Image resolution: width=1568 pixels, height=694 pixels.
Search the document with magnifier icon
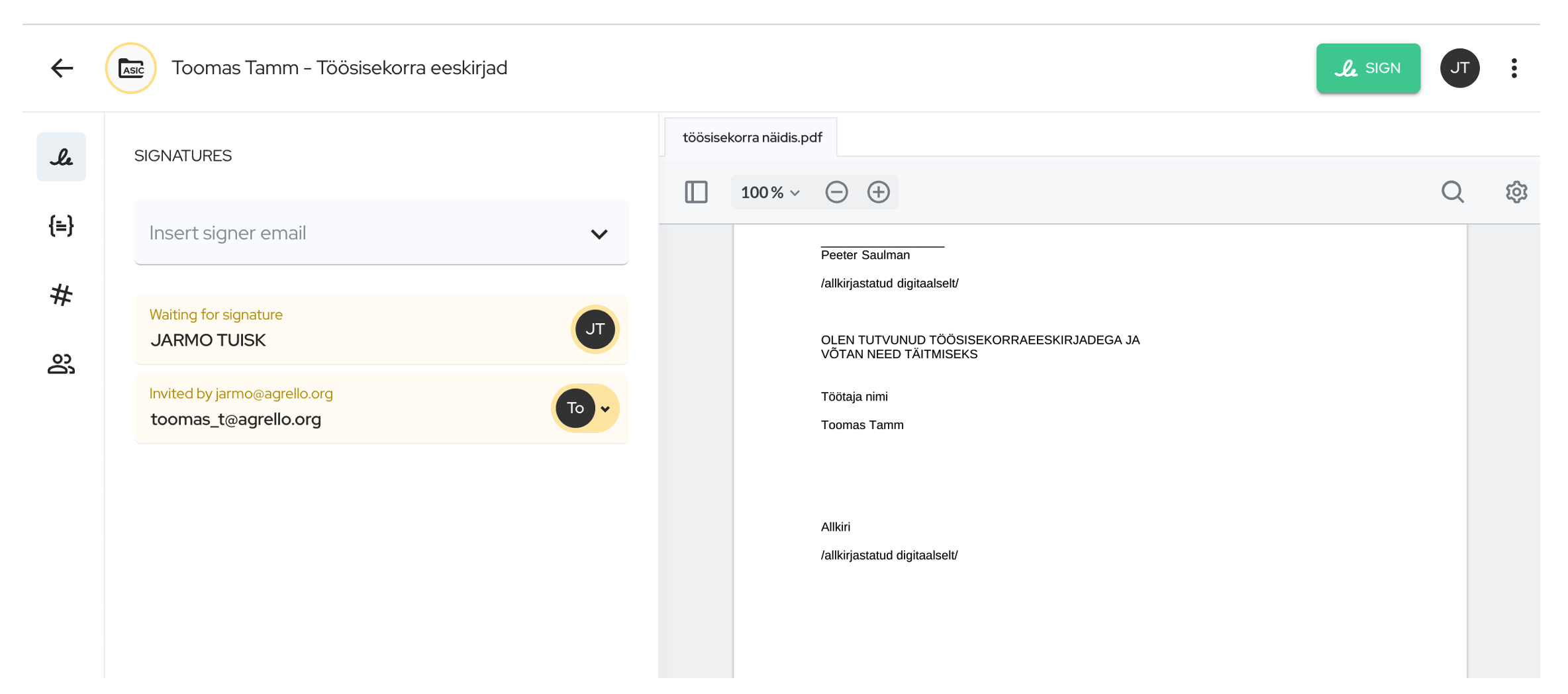(1452, 192)
